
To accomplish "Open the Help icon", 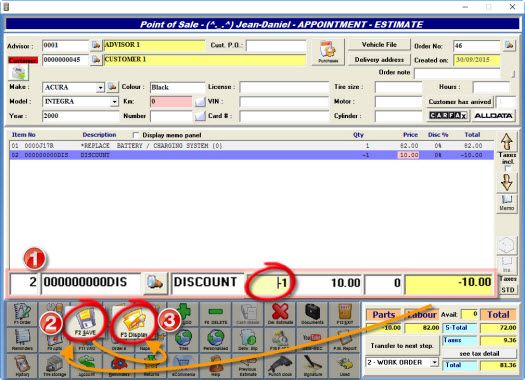I will [215, 366].
